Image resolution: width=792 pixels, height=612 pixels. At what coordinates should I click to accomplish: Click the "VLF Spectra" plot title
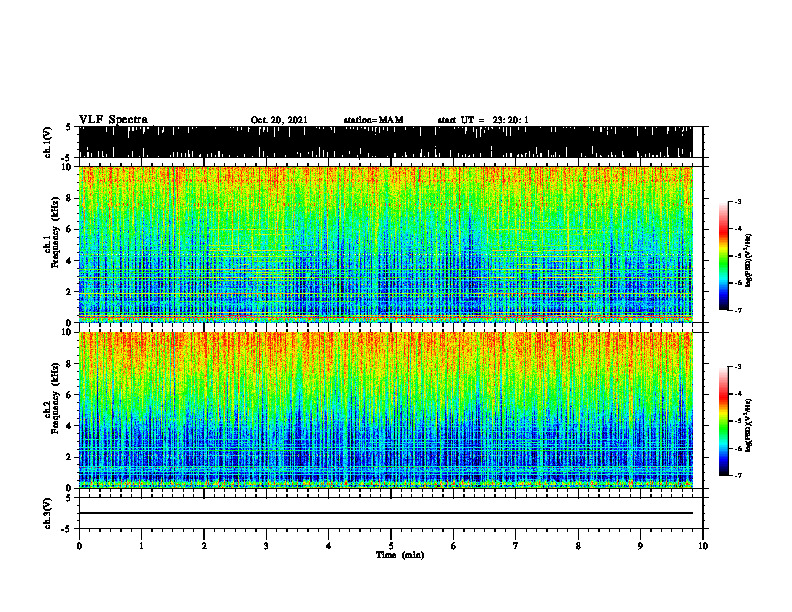(113, 120)
